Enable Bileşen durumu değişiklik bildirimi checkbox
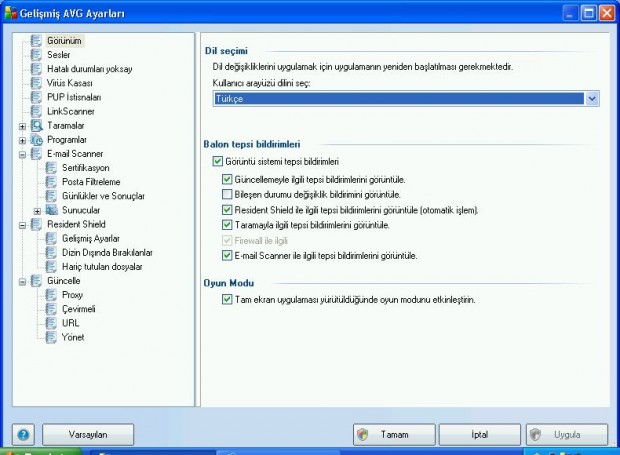Image resolution: width=620 pixels, height=455 pixels. tap(227, 194)
